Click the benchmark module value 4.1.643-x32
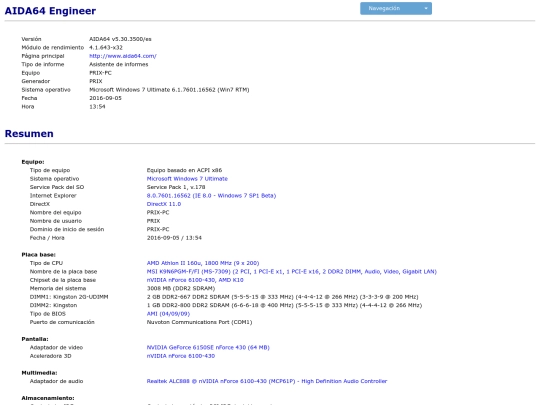Viewport: 540px width, 405px height. 106,48
